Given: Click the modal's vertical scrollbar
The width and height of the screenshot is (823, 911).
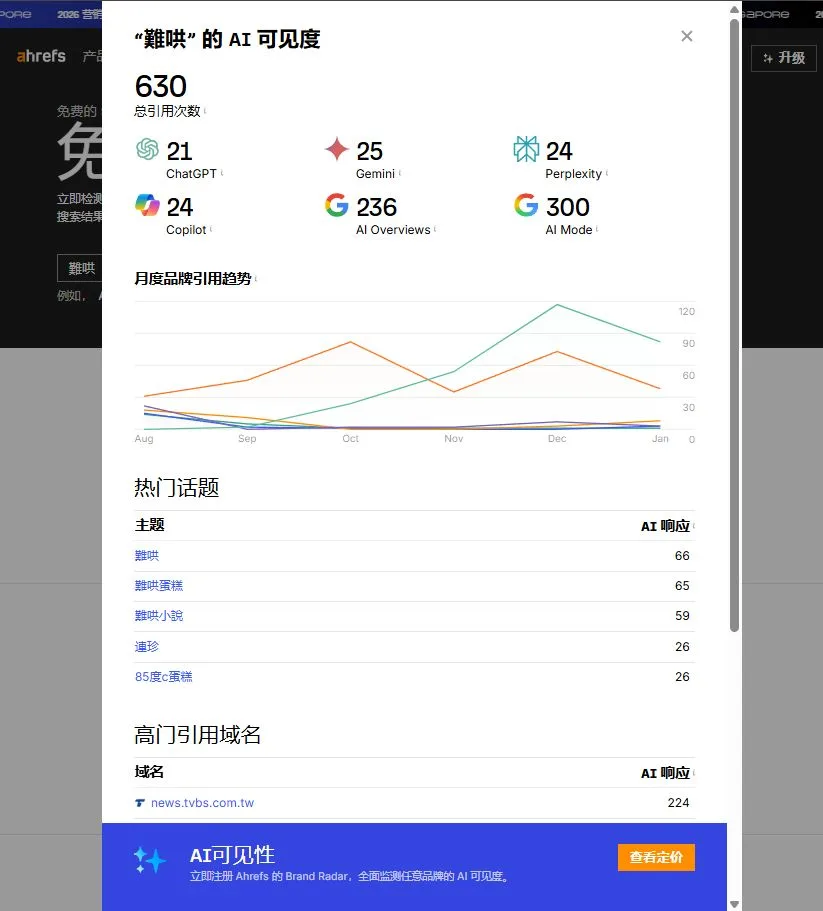Looking at the screenshot, I should tap(735, 320).
